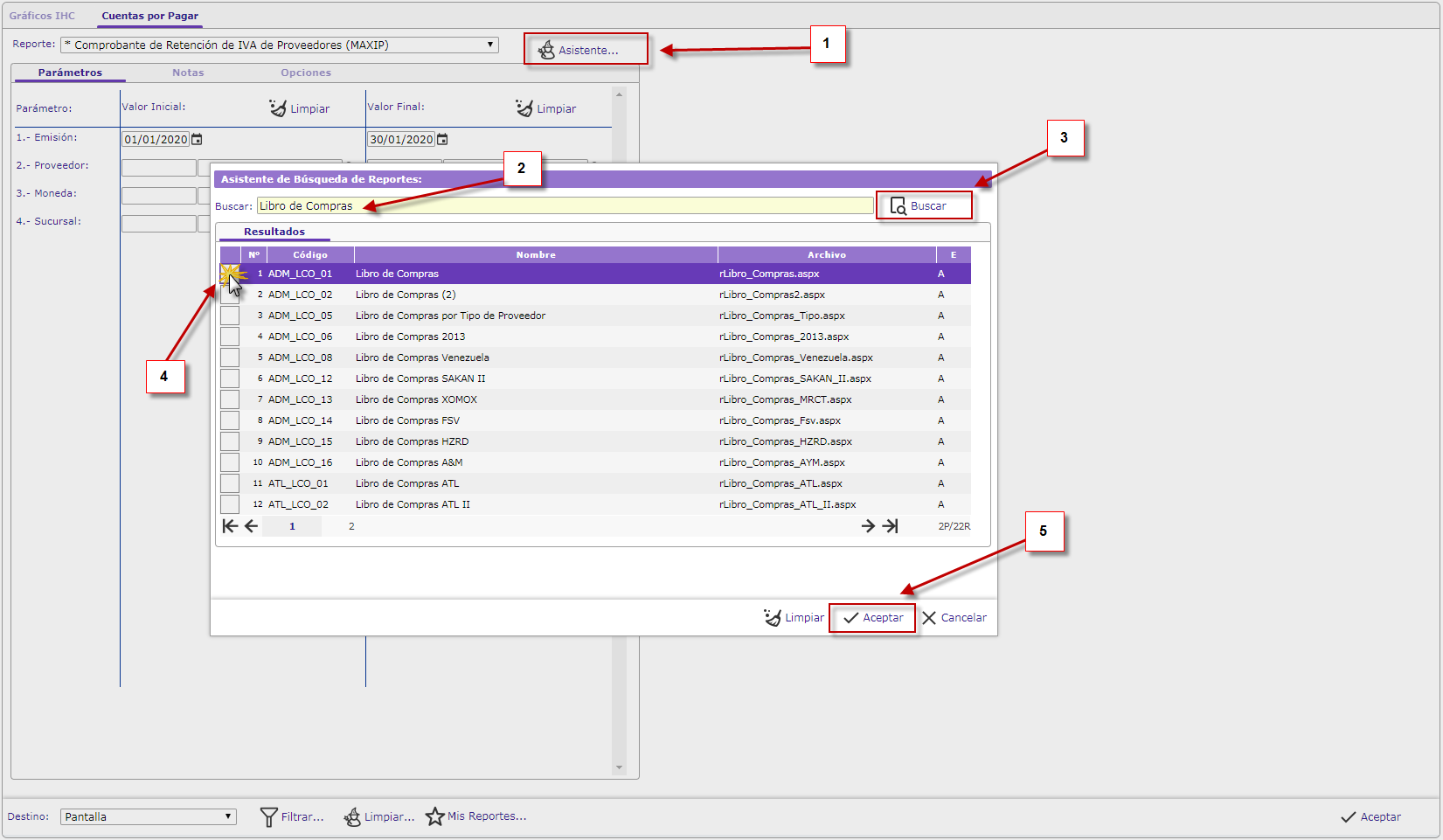Cancel the report search dialog
This screenshot has height=840, width=1443.
(954, 618)
